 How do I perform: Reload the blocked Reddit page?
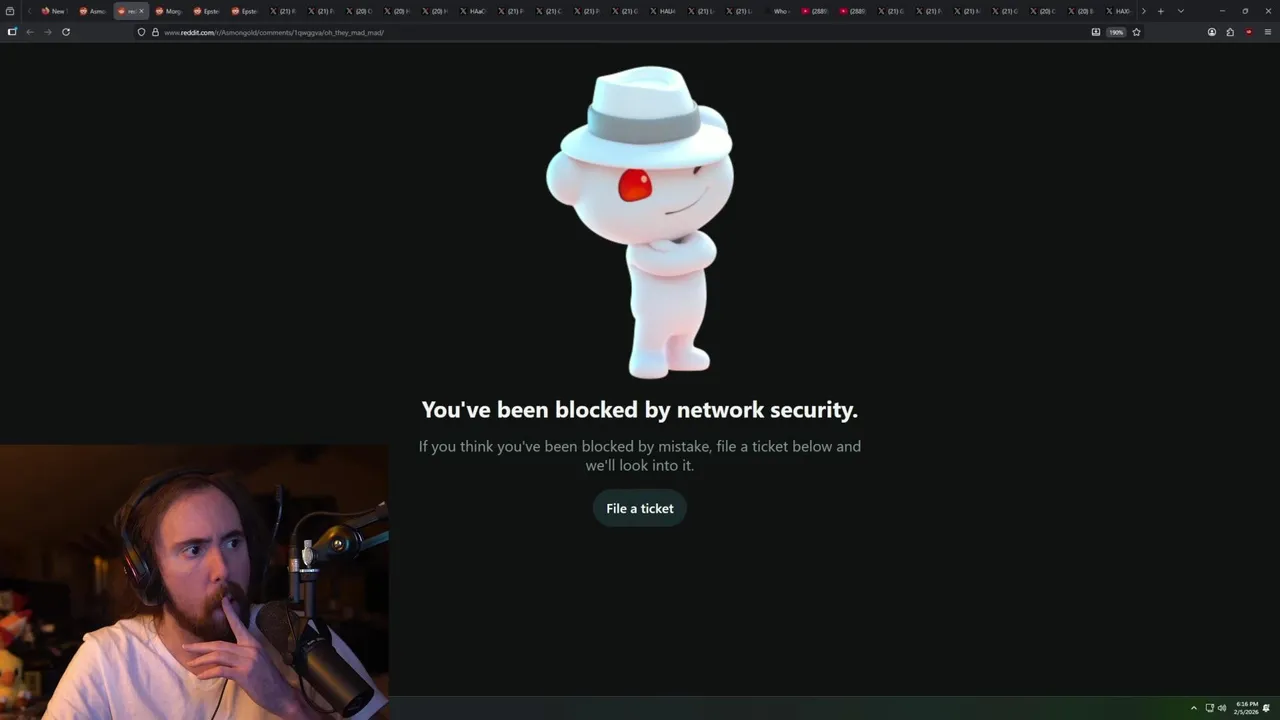66,32
